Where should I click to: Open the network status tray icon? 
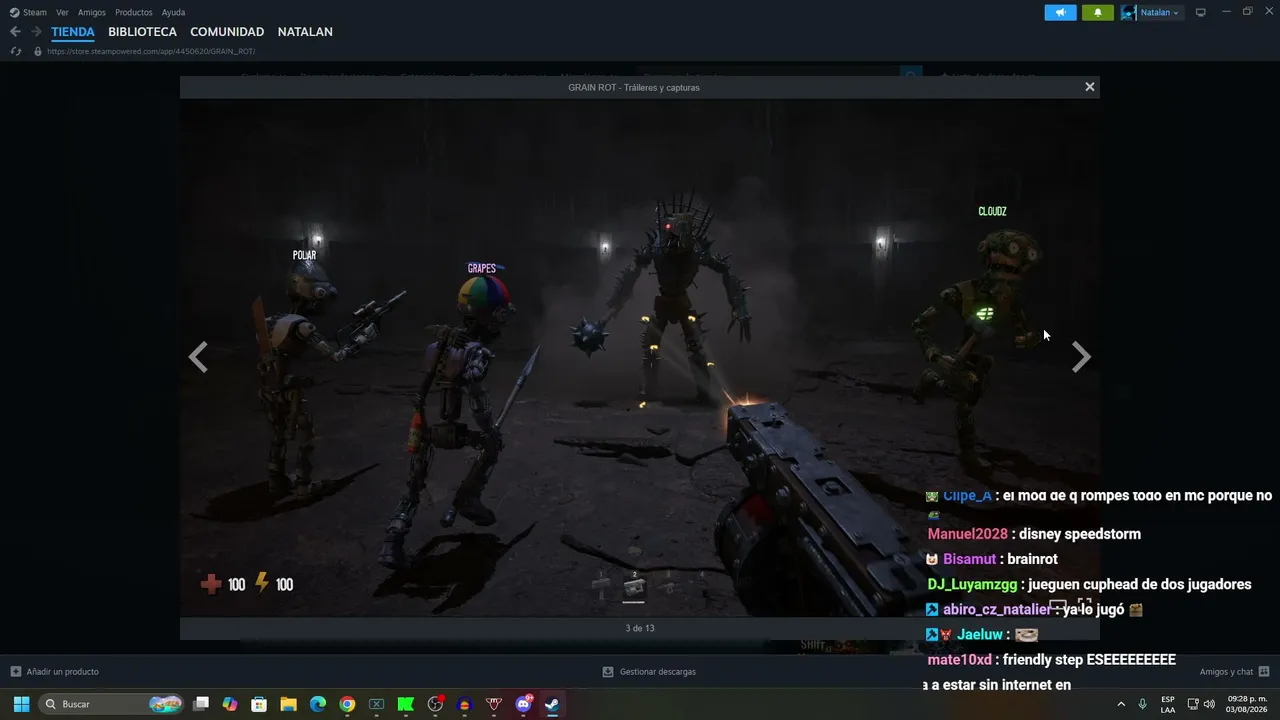click(1193, 704)
